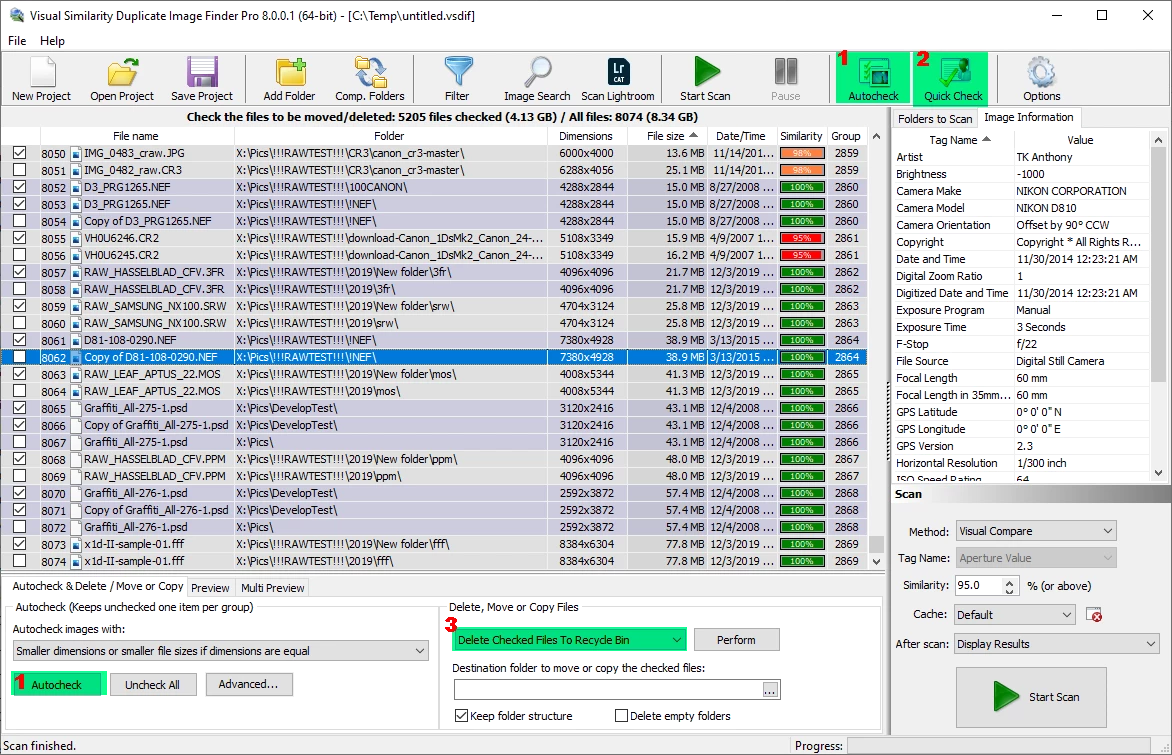This screenshot has height=755, width=1172.
Task: Click the Autocheck toolbar icon
Action: coord(873,78)
